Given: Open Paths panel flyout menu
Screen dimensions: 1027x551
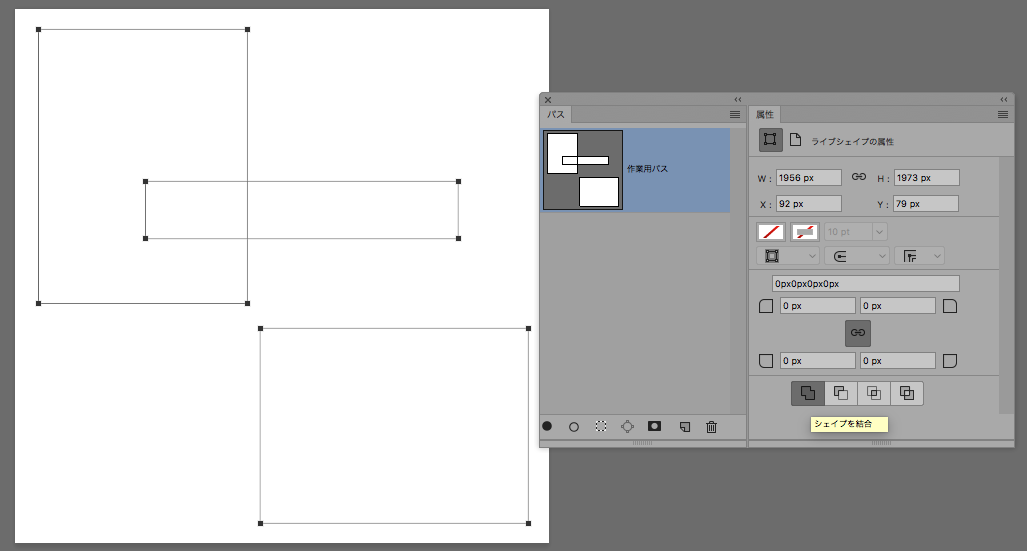Looking at the screenshot, I should point(735,115).
